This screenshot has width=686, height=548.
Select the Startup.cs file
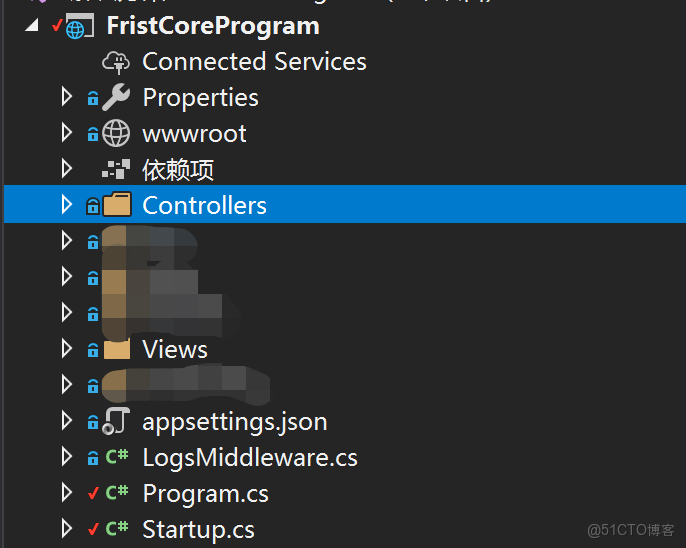pos(198,530)
